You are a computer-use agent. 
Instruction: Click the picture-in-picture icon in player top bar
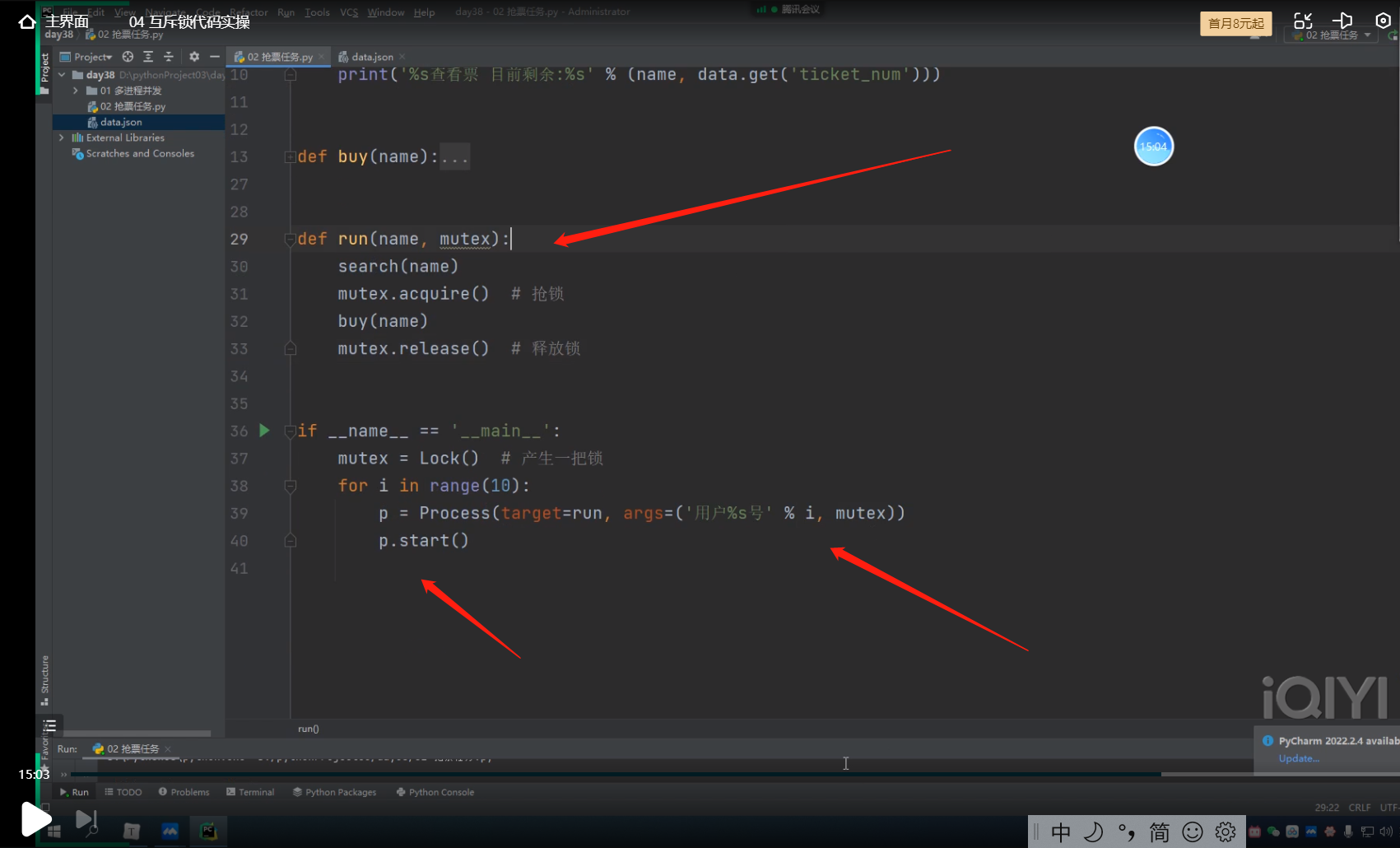(1342, 21)
